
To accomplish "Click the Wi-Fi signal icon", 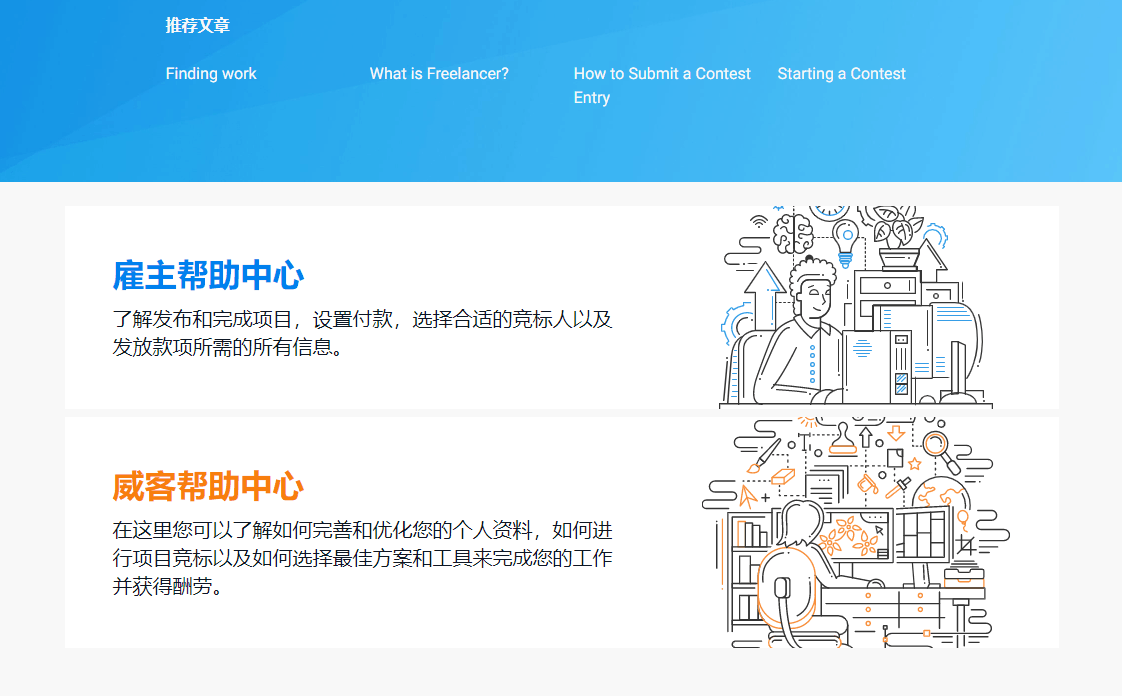I will [x=759, y=221].
